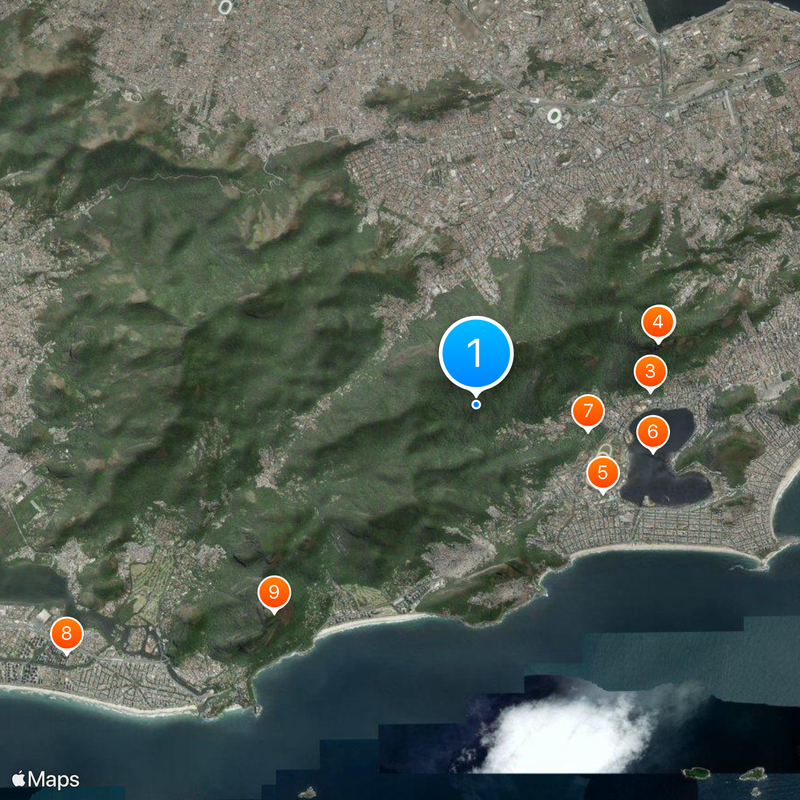Image resolution: width=800 pixels, height=800 pixels.
Task: Click the anchor dot below the blue pin
Action: 477,404
